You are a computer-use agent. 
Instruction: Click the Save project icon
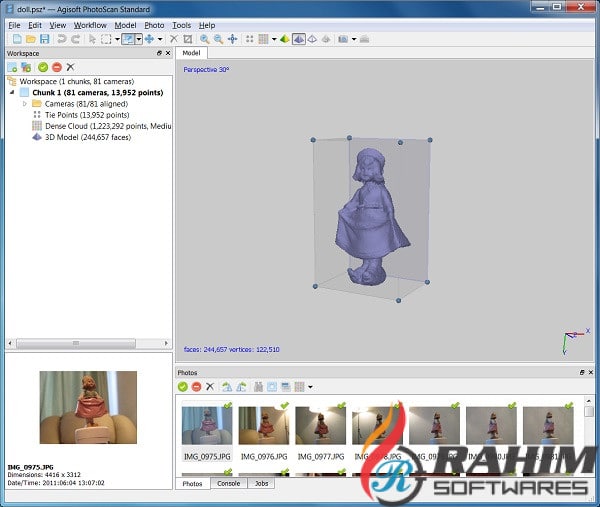[45, 39]
